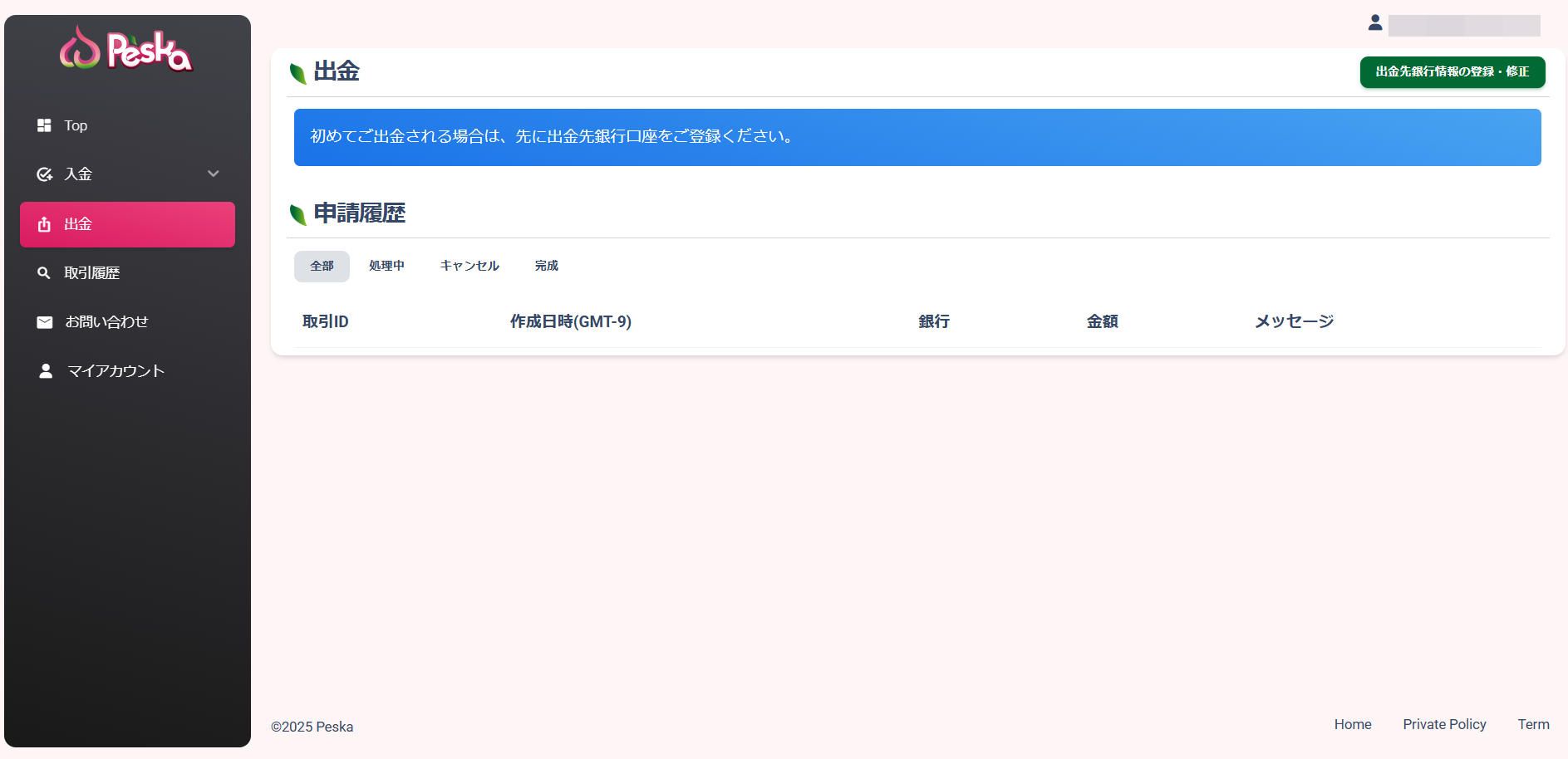Go to 取引履歴 in the sidebar
This screenshot has height=759, width=1568.
[x=92, y=273]
